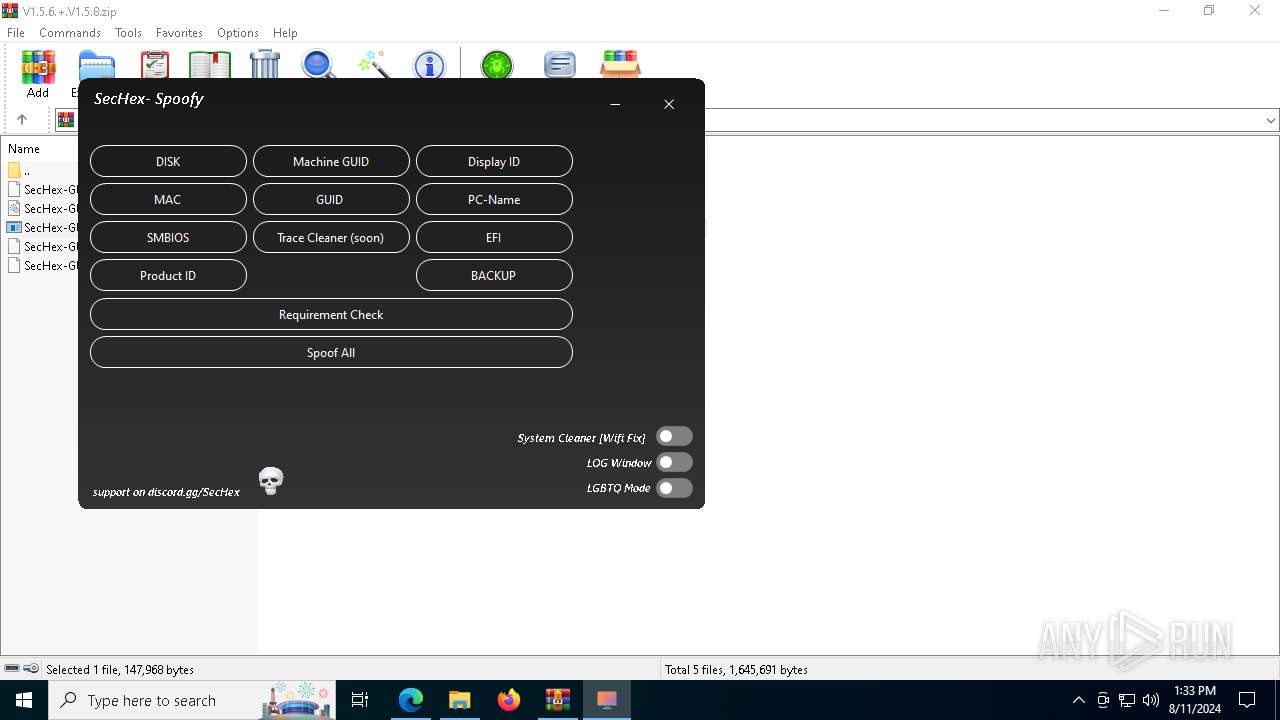Run the Requirement Check

(x=331, y=314)
